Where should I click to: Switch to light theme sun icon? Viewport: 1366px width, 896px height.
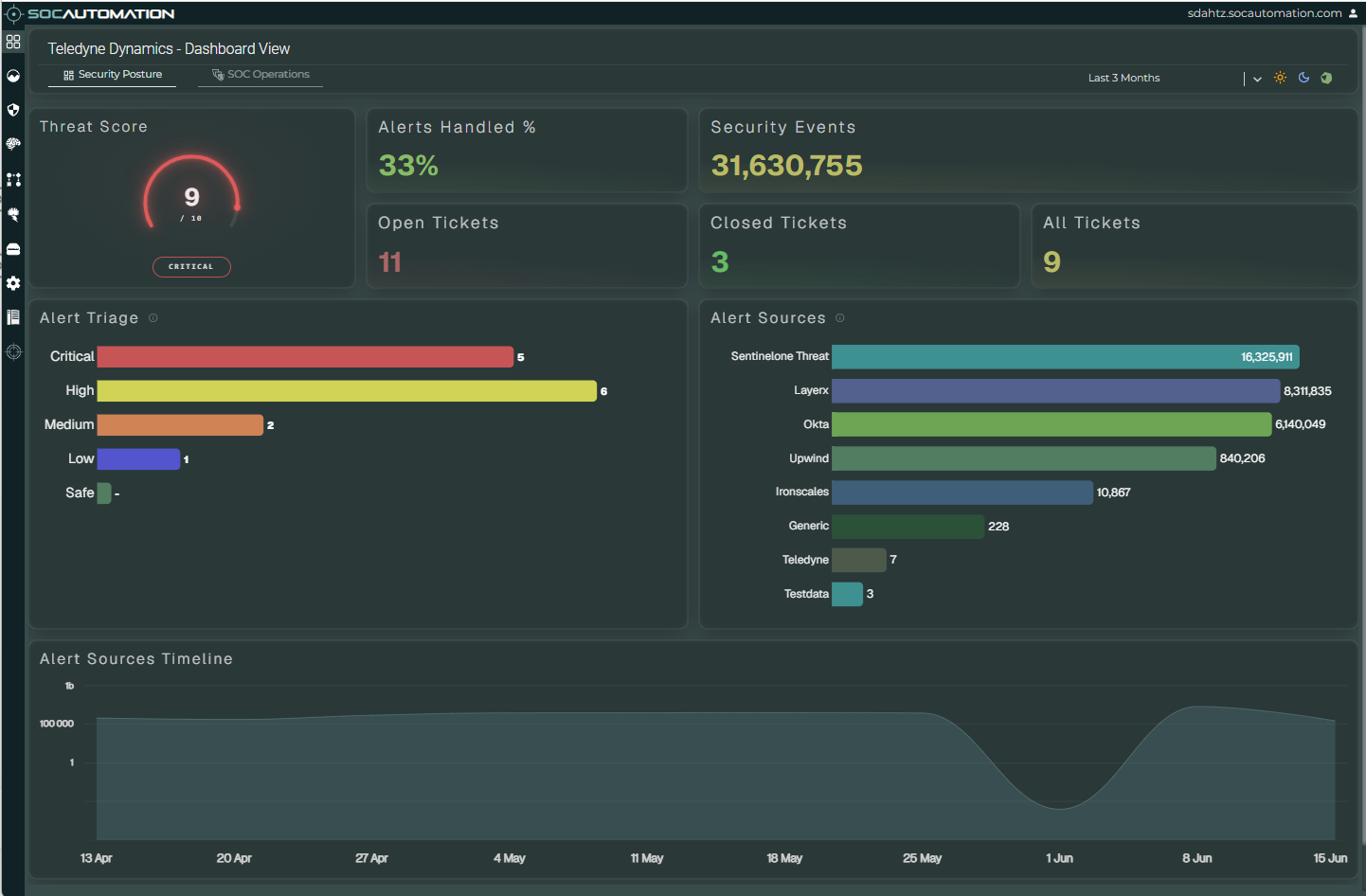point(1280,78)
